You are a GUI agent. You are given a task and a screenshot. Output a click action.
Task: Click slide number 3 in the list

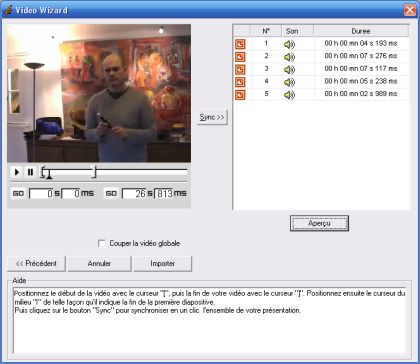click(266, 69)
